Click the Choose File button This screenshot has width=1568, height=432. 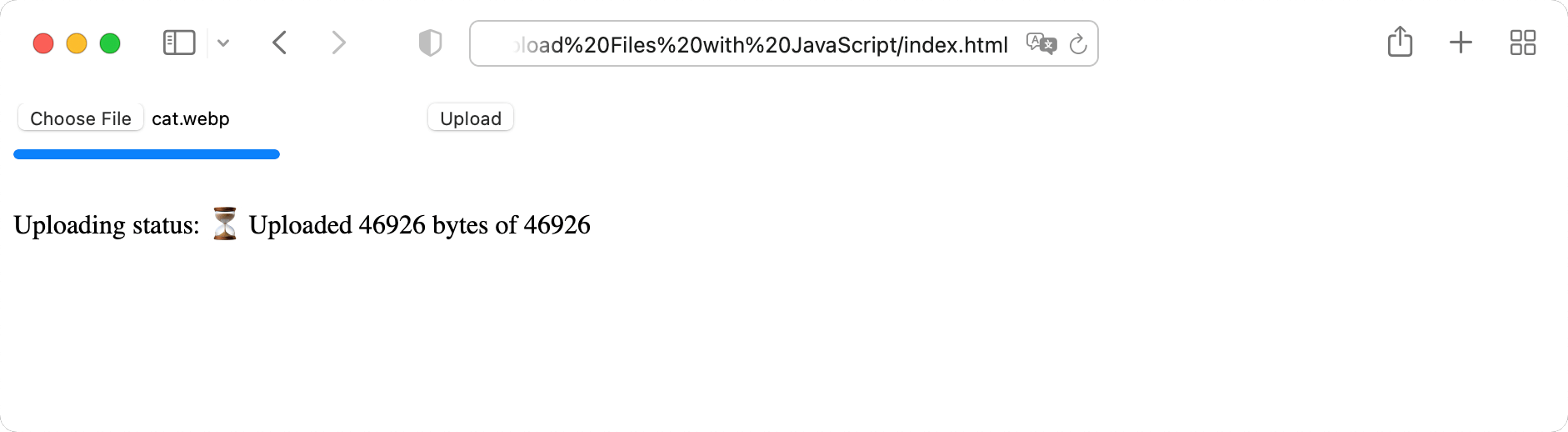81,118
